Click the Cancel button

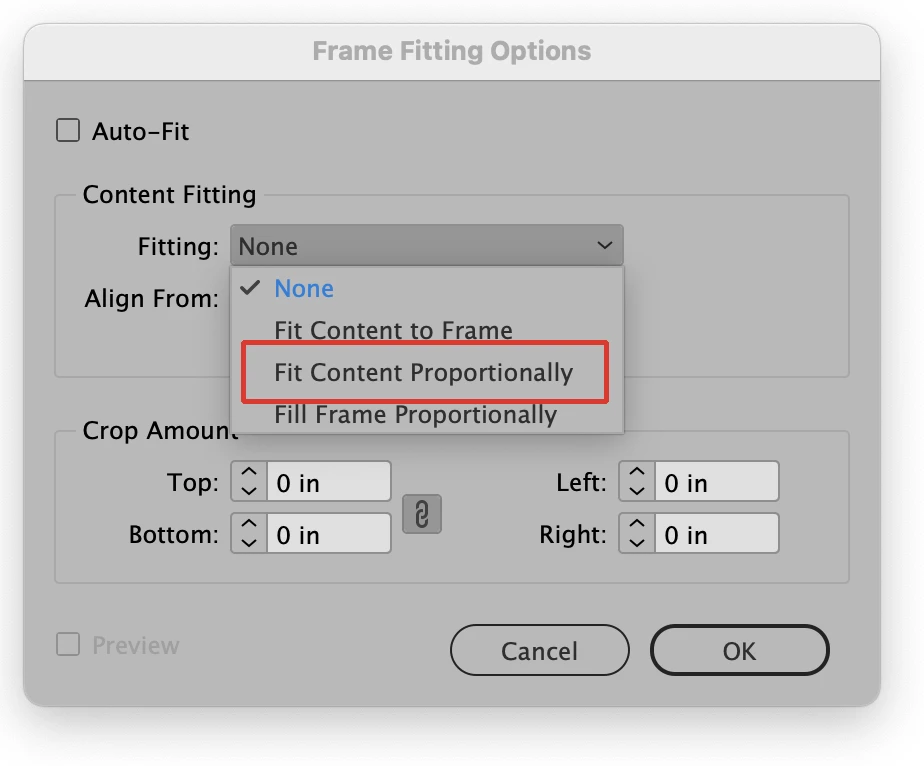(539, 651)
